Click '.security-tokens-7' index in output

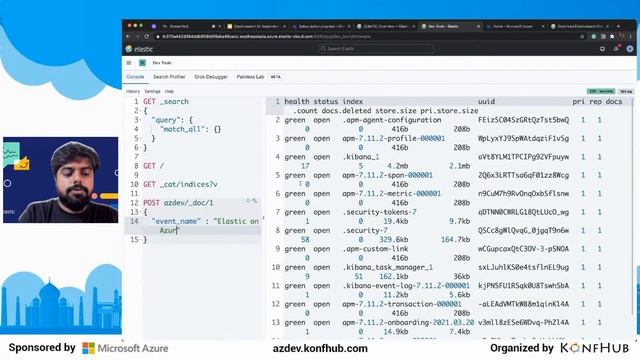coord(379,212)
